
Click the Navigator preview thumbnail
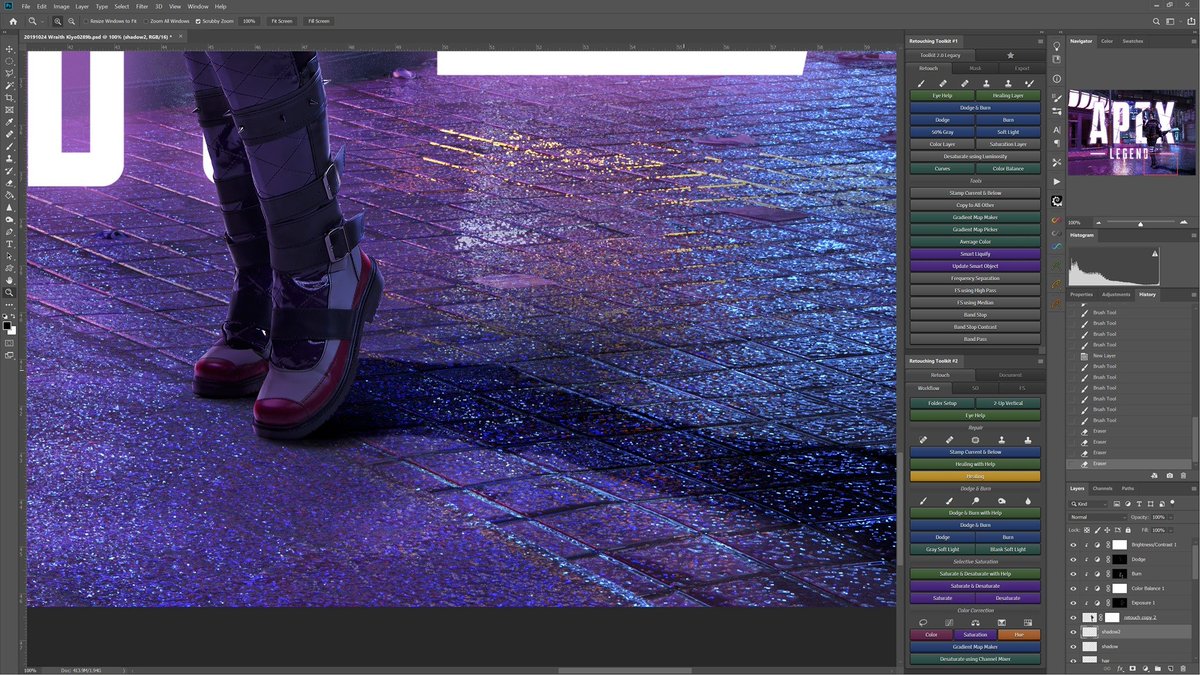(1131, 132)
